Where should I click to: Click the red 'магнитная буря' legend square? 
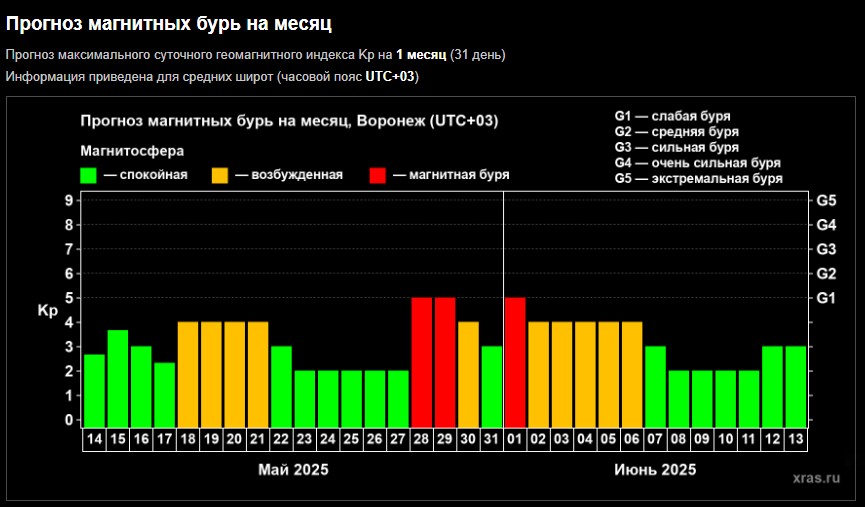click(x=378, y=175)
